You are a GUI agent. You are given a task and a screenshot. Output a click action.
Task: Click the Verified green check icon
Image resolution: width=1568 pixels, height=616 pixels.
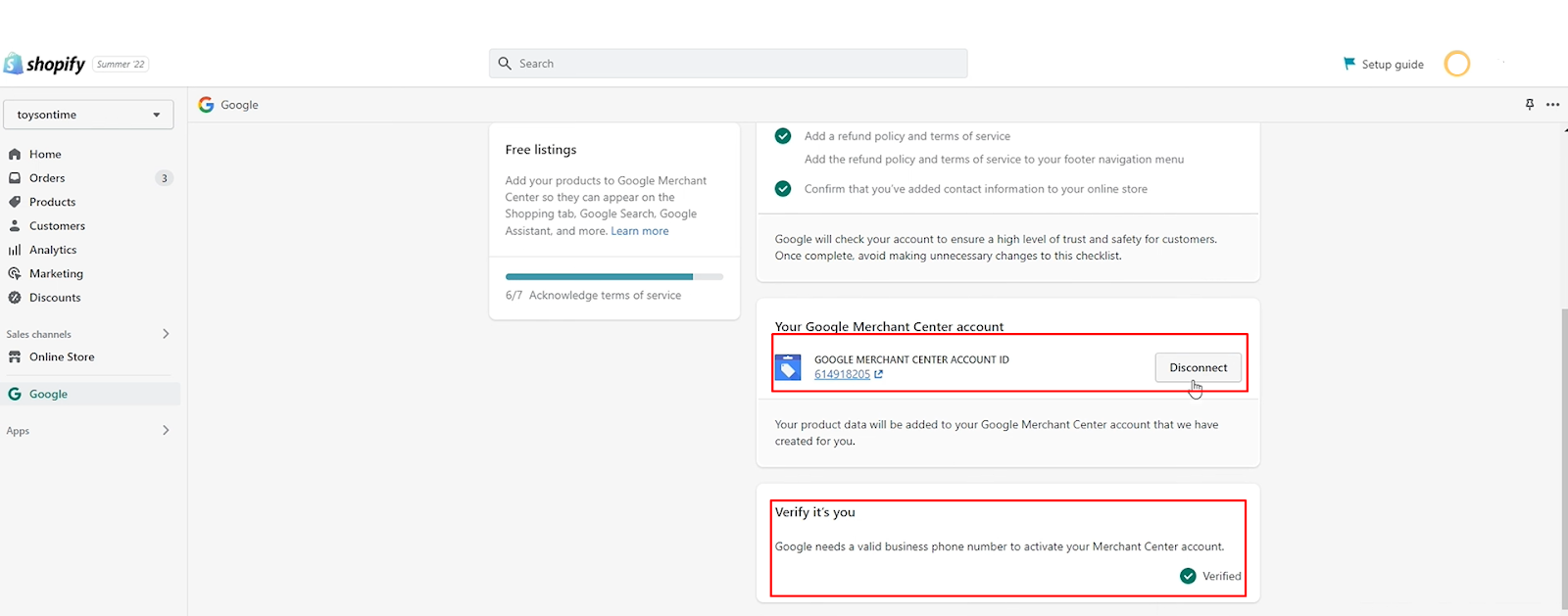tap(1188, 576)
